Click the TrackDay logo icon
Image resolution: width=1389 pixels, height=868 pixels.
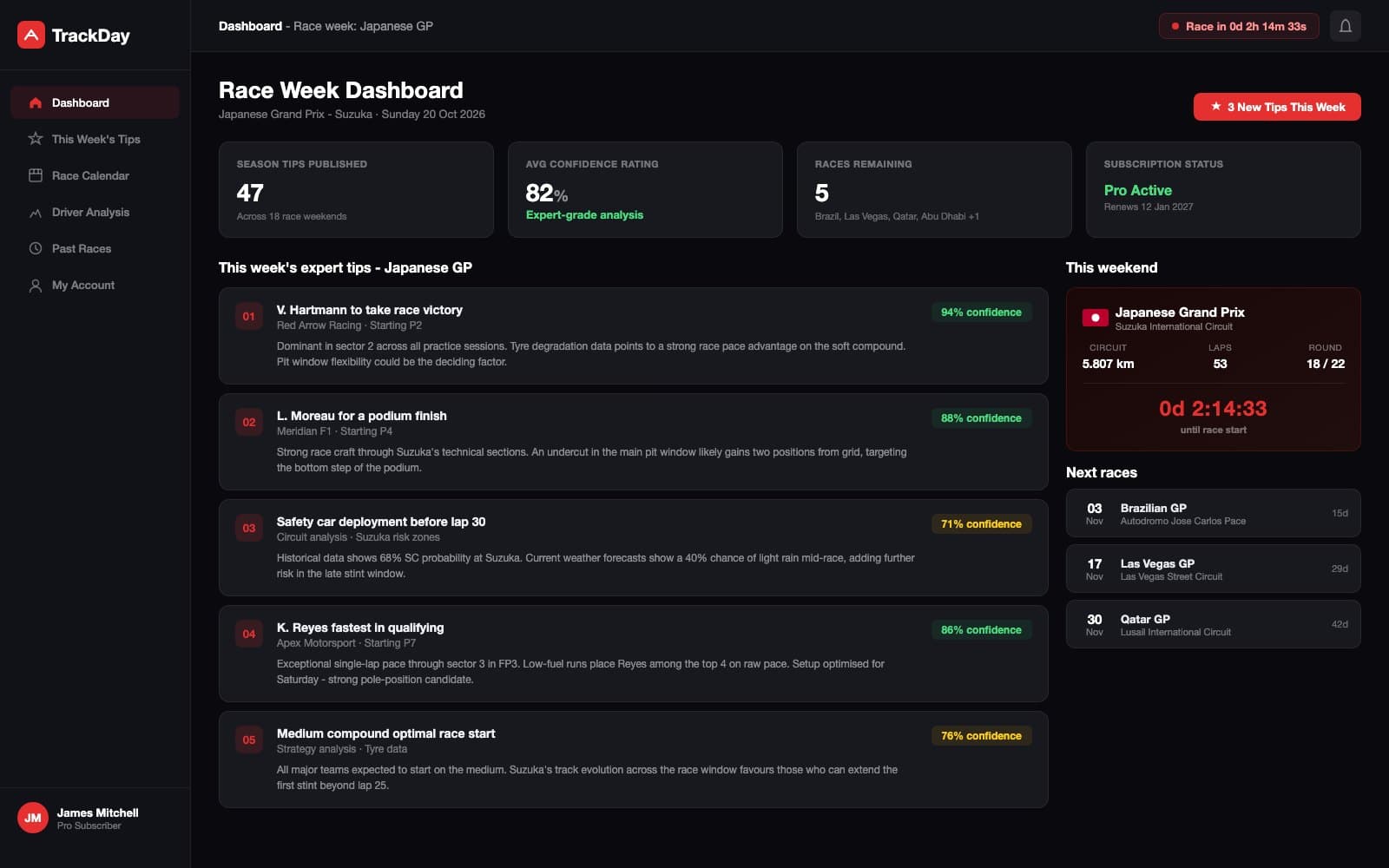(x=31, y=35)
